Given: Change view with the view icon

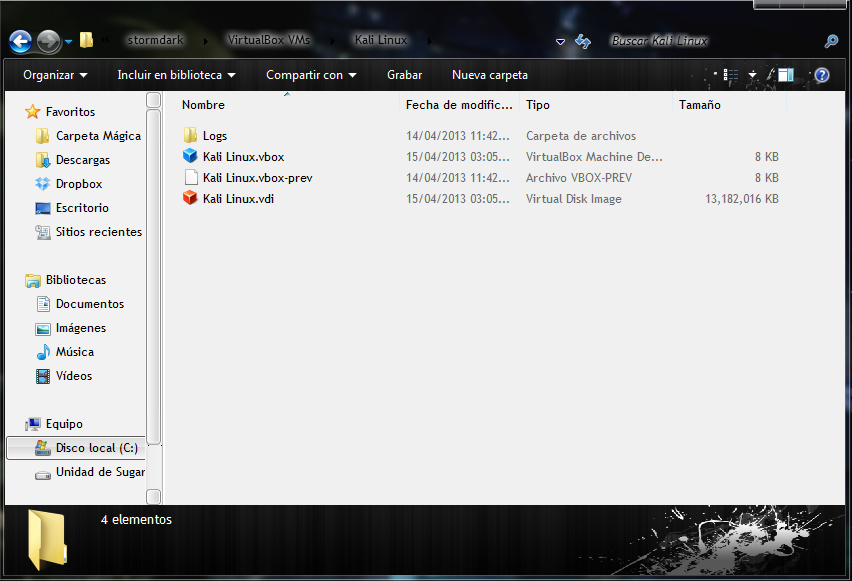Looking at the screenshot, I should coord(731,75).
